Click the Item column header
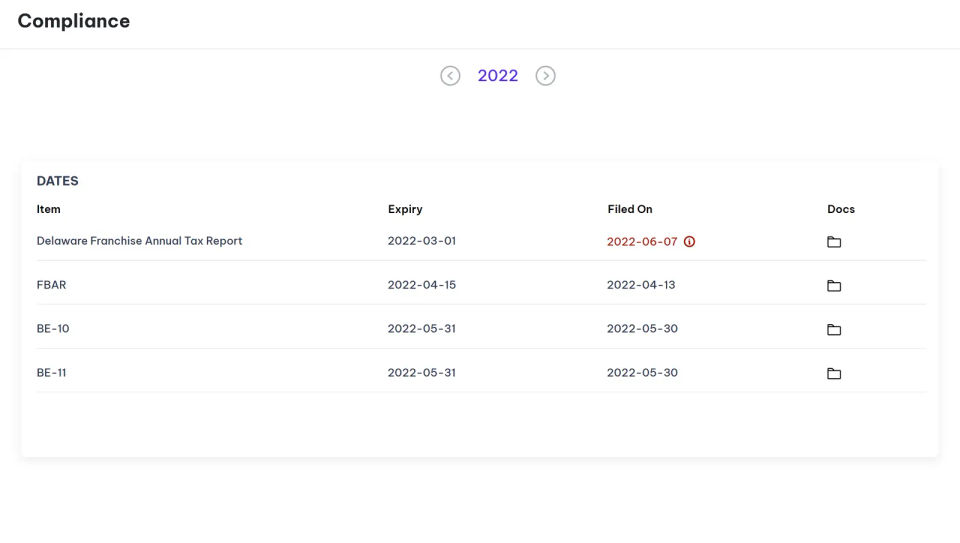 pos(48,209)
